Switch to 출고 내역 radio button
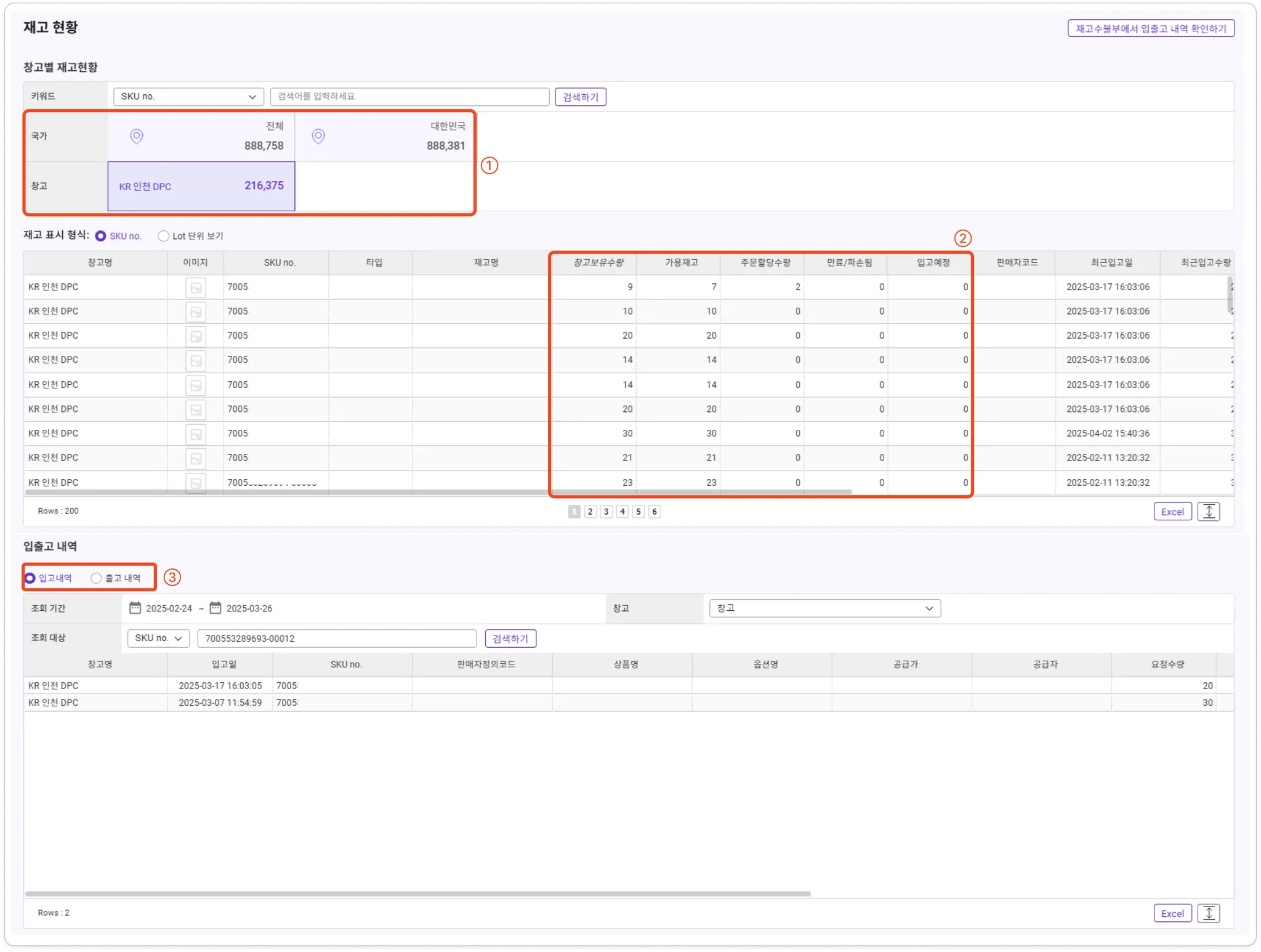This screenshot has width=1261, height=952. click(x=96, y=578)
